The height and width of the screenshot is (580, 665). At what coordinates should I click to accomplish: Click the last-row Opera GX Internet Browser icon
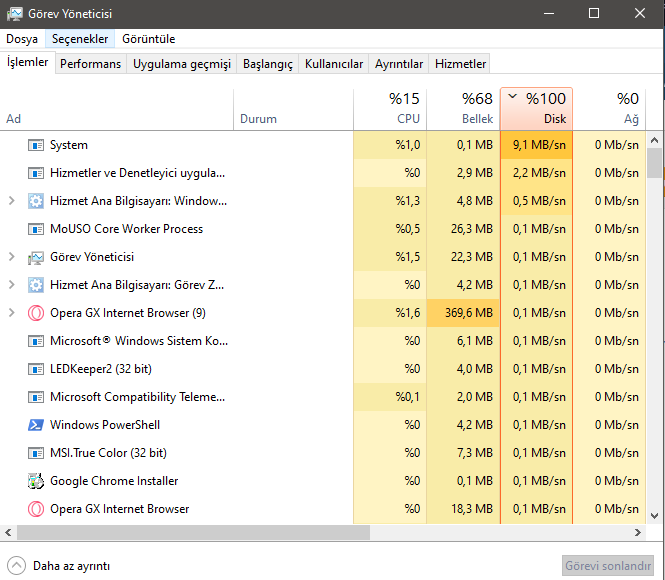click(x=36, y=509)
